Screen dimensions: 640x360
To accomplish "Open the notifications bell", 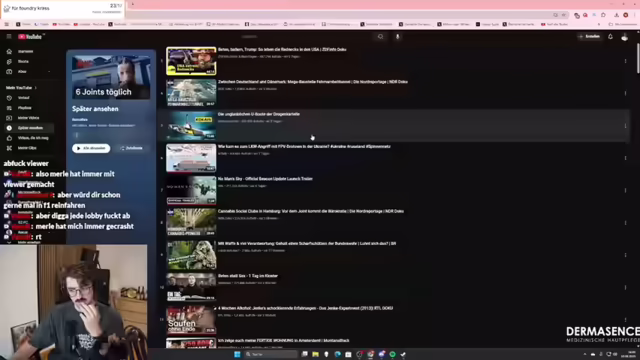I will [610, 37].
